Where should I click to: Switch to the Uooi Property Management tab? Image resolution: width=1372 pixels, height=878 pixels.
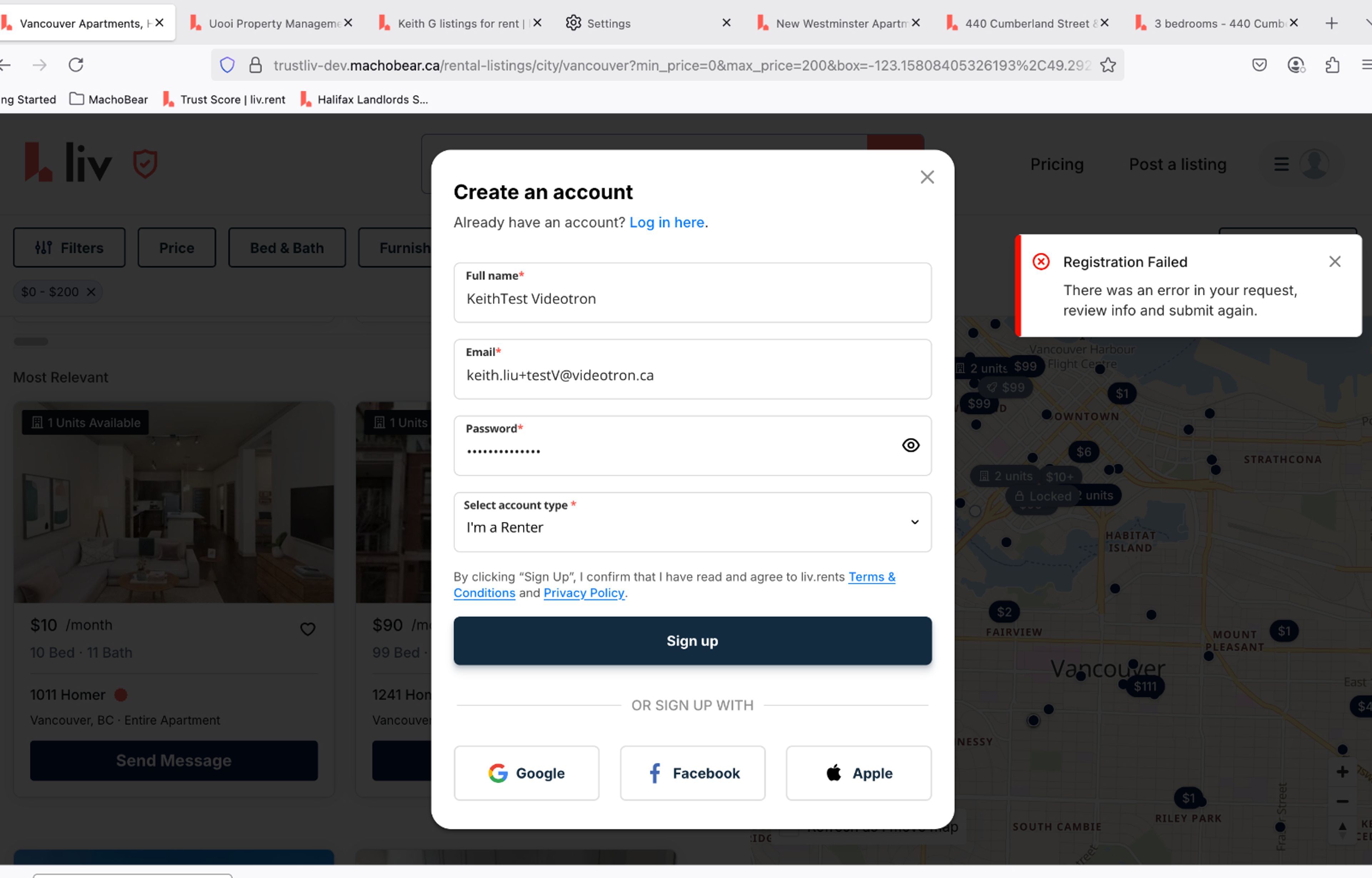coord(268,23)
